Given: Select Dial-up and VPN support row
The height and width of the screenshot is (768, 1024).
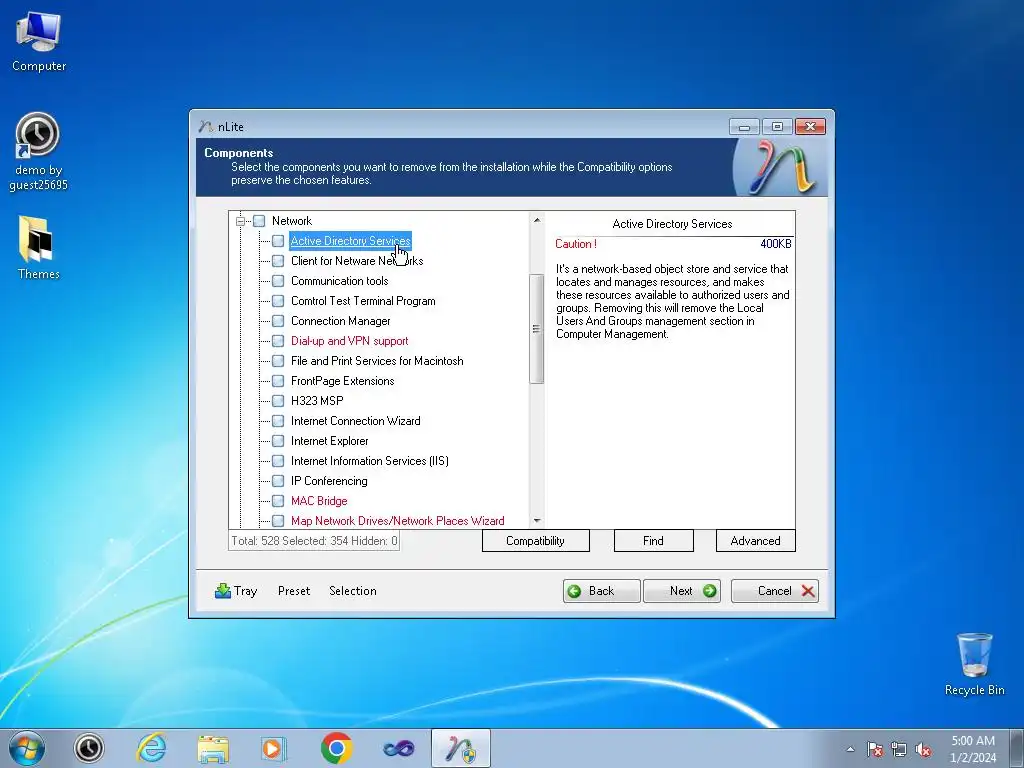Looking at the screenshot, I should pos(349,341).
